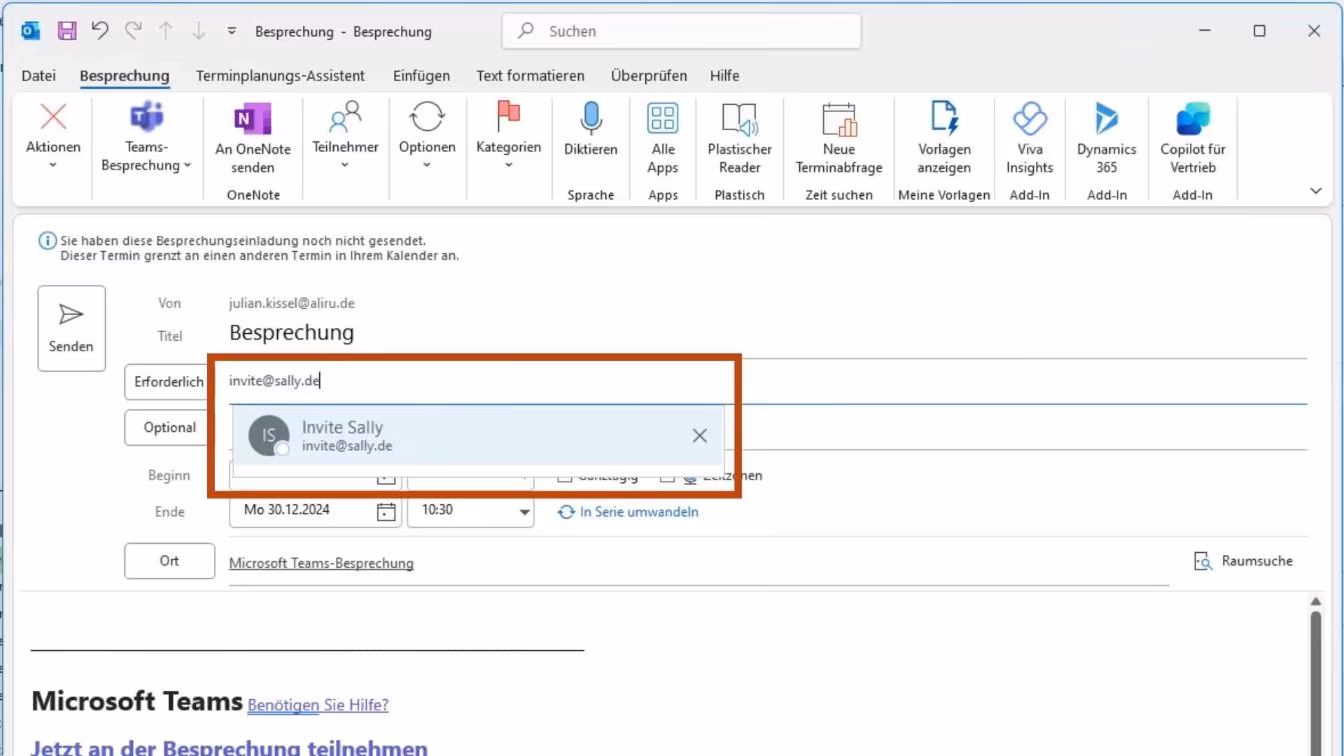
Task: Click the Suchen search field
Action: tap(681, 31)
